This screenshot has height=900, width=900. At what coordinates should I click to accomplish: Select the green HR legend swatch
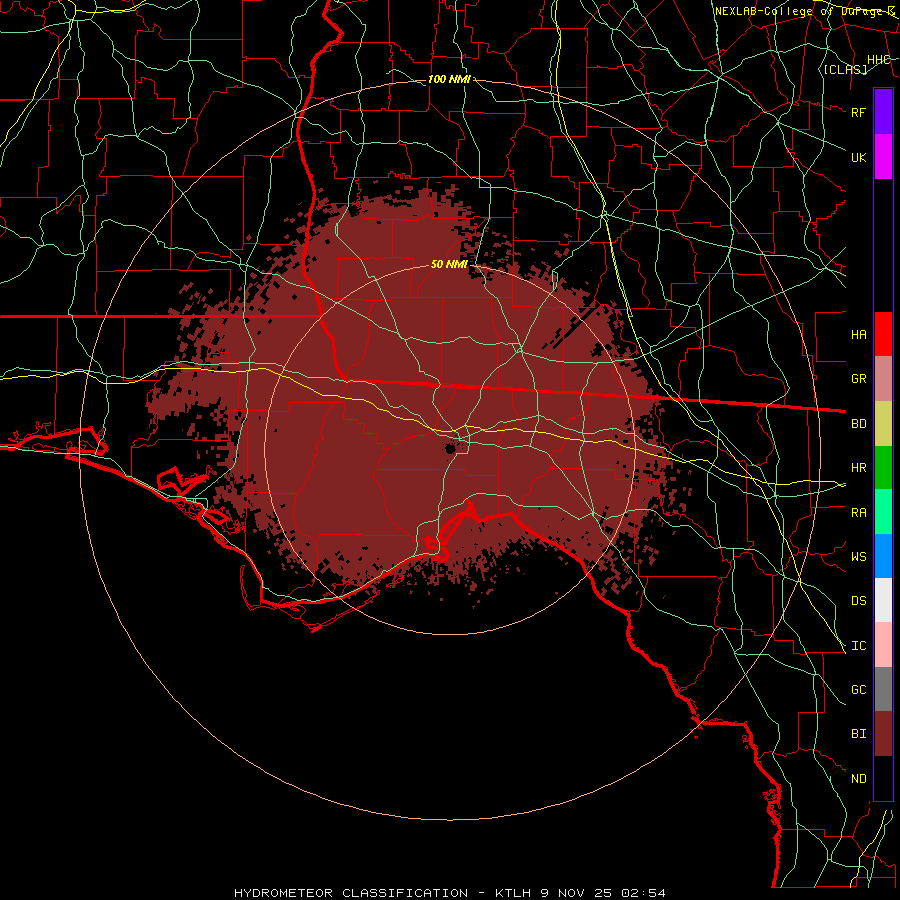point(883,468)
